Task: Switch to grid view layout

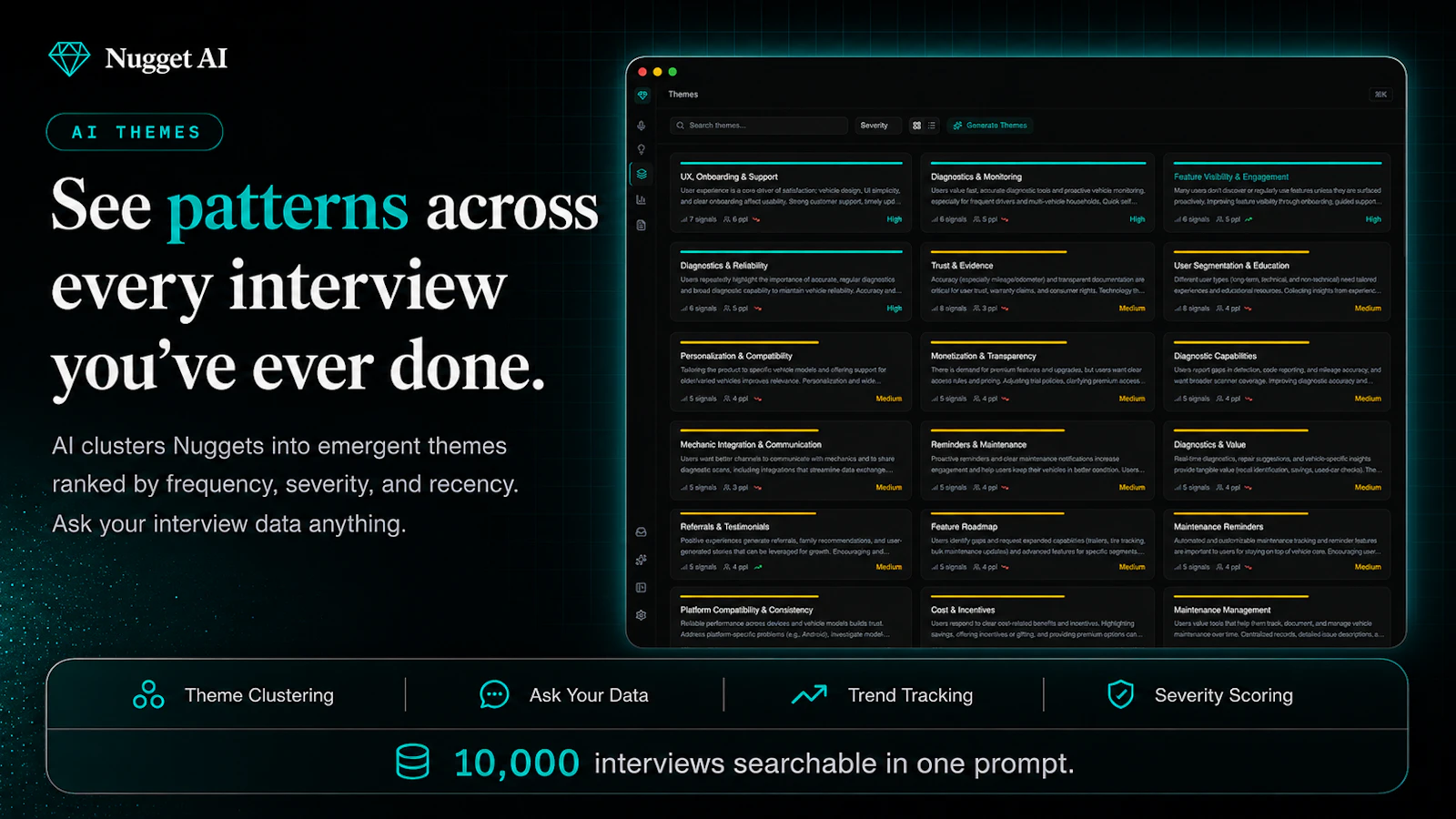Action: pyautogui.click(x=916, y=126)
